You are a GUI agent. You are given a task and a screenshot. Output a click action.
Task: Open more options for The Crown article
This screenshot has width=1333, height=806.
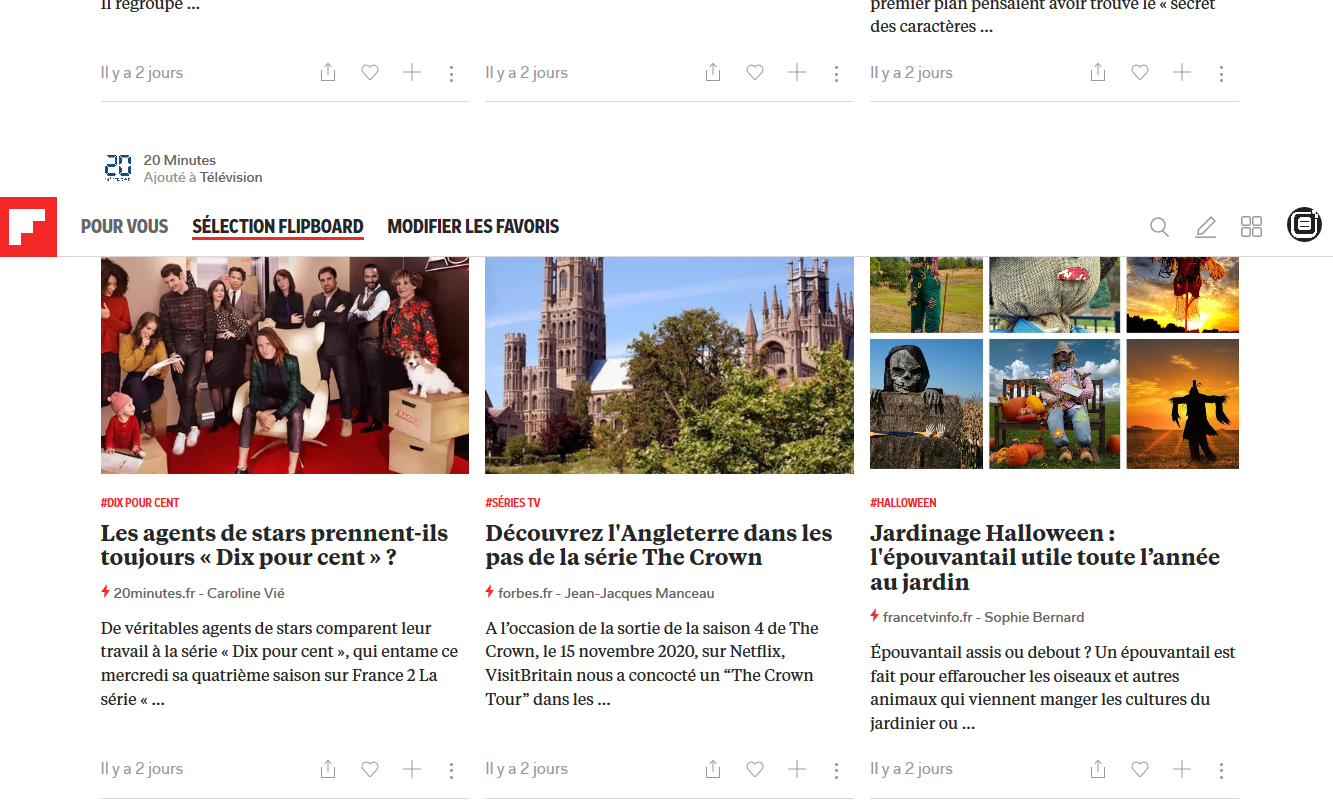click(836, 770)
